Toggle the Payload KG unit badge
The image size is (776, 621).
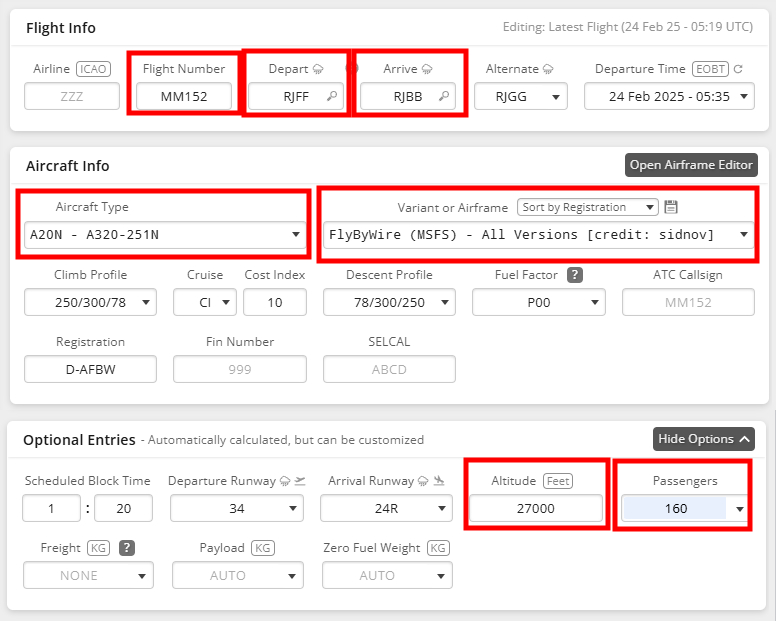pyautogui.click(x=263, y=548)
